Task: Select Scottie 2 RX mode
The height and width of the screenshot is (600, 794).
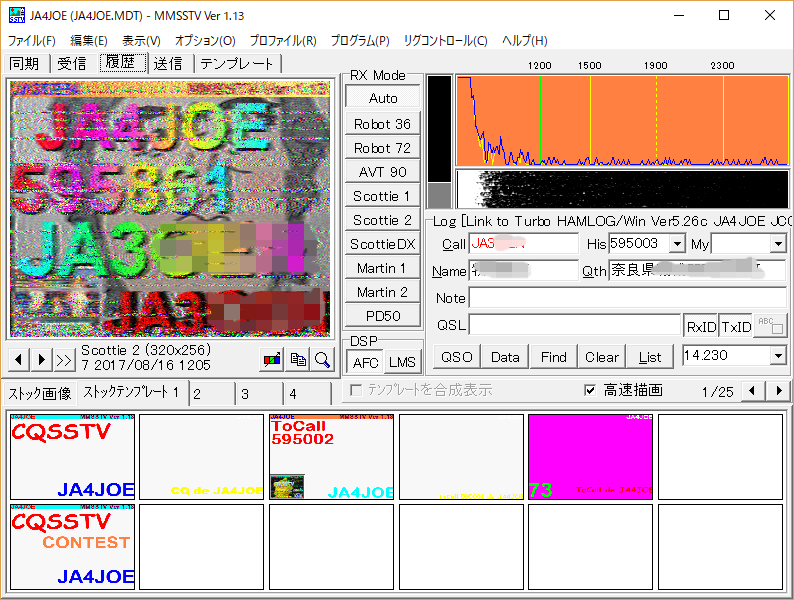Action: tap(383, 220)
